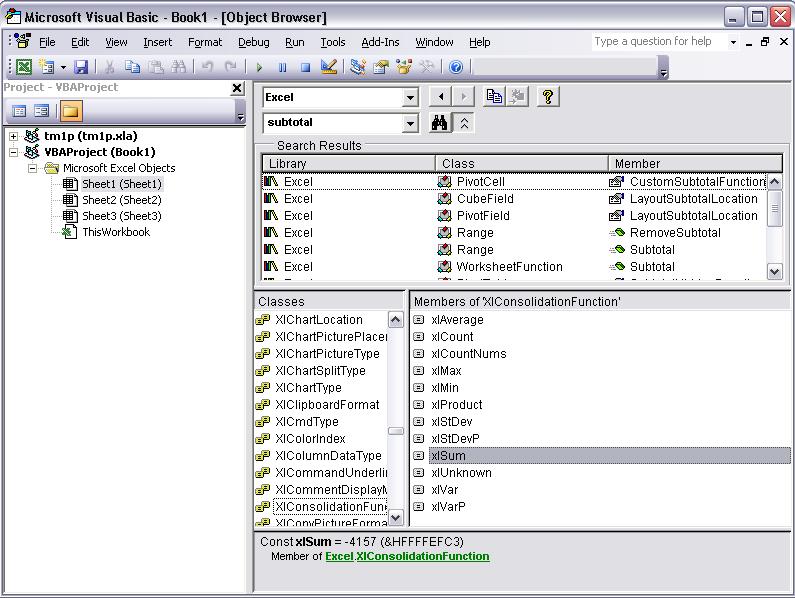795x598 pixels.
Task: Expand the tm1p (tm1p.xla) project
Action: (14, 136)
